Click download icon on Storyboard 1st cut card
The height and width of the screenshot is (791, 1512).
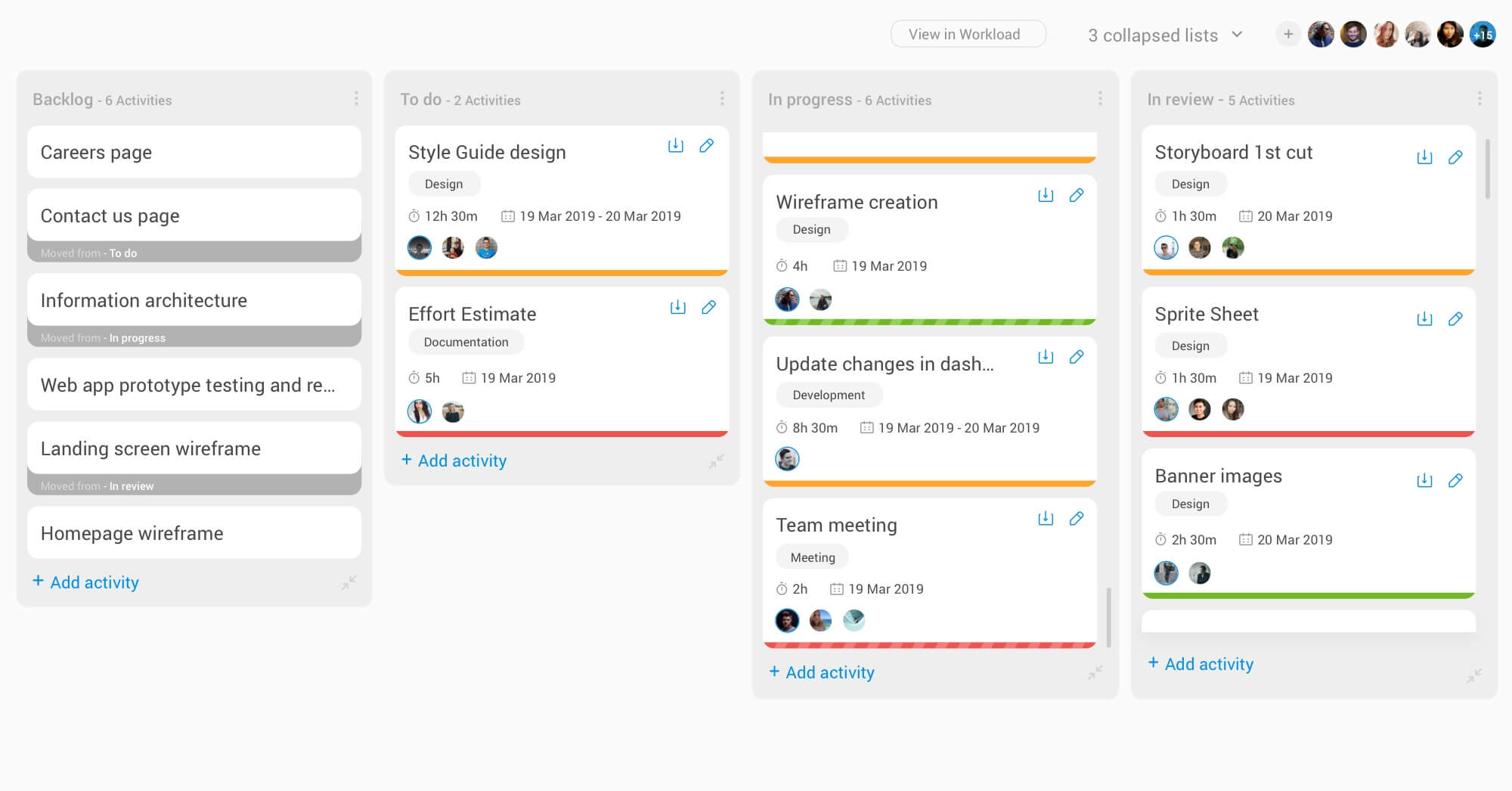click(x=1424, y=157)
